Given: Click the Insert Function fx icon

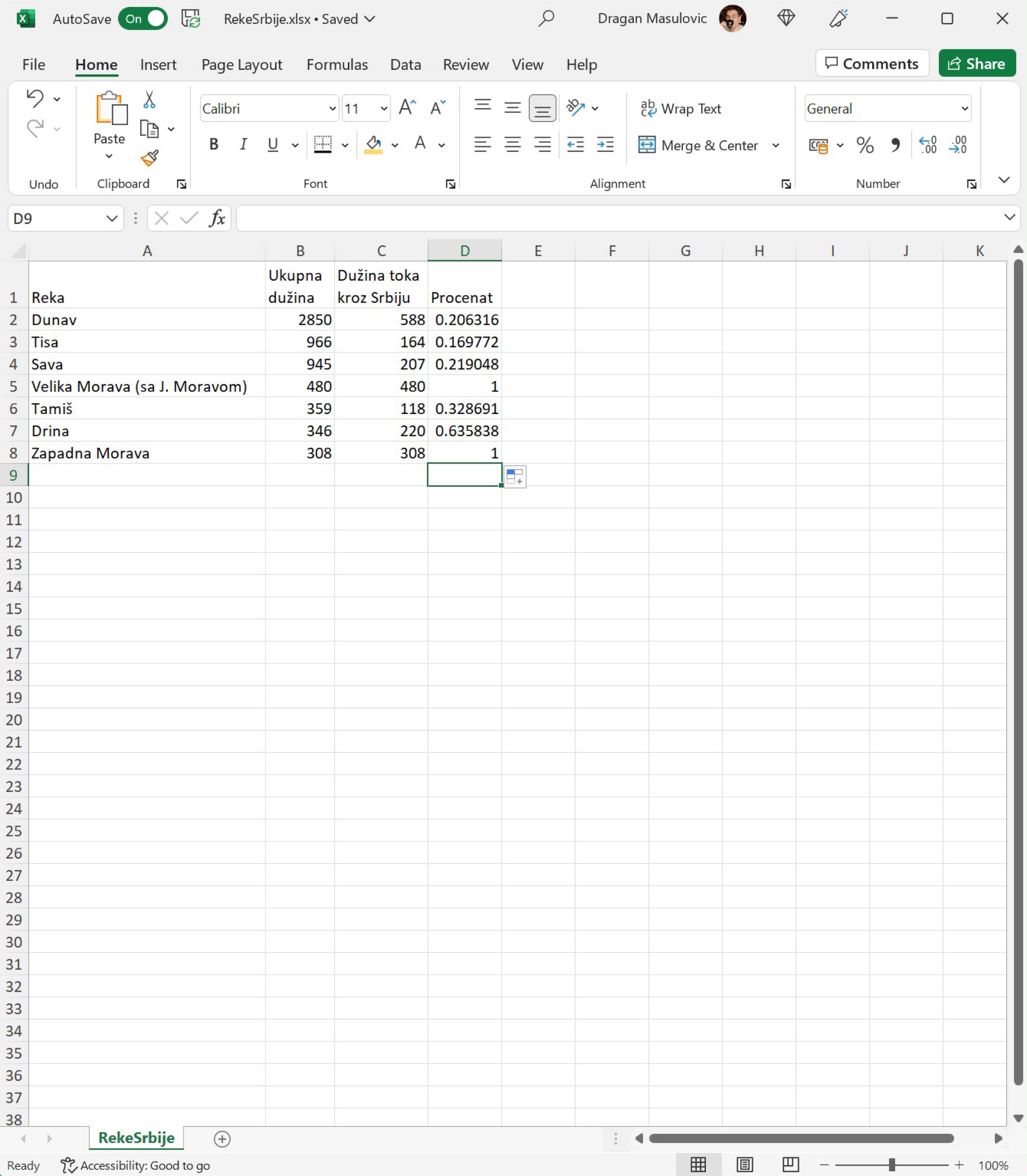Looking at the screenshot, I should point(217,218).
